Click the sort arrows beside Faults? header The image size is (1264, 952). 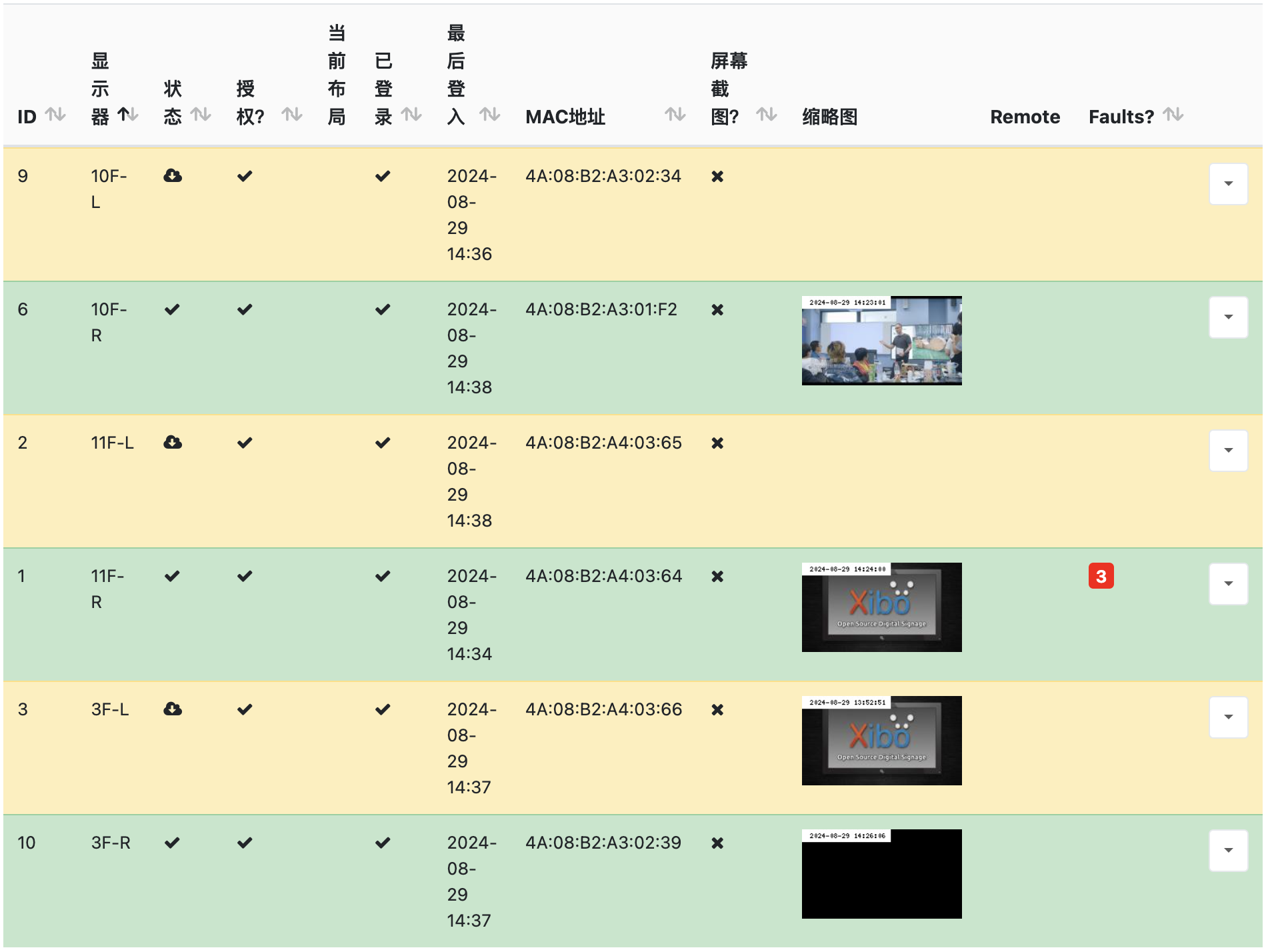click(1173, 115)
